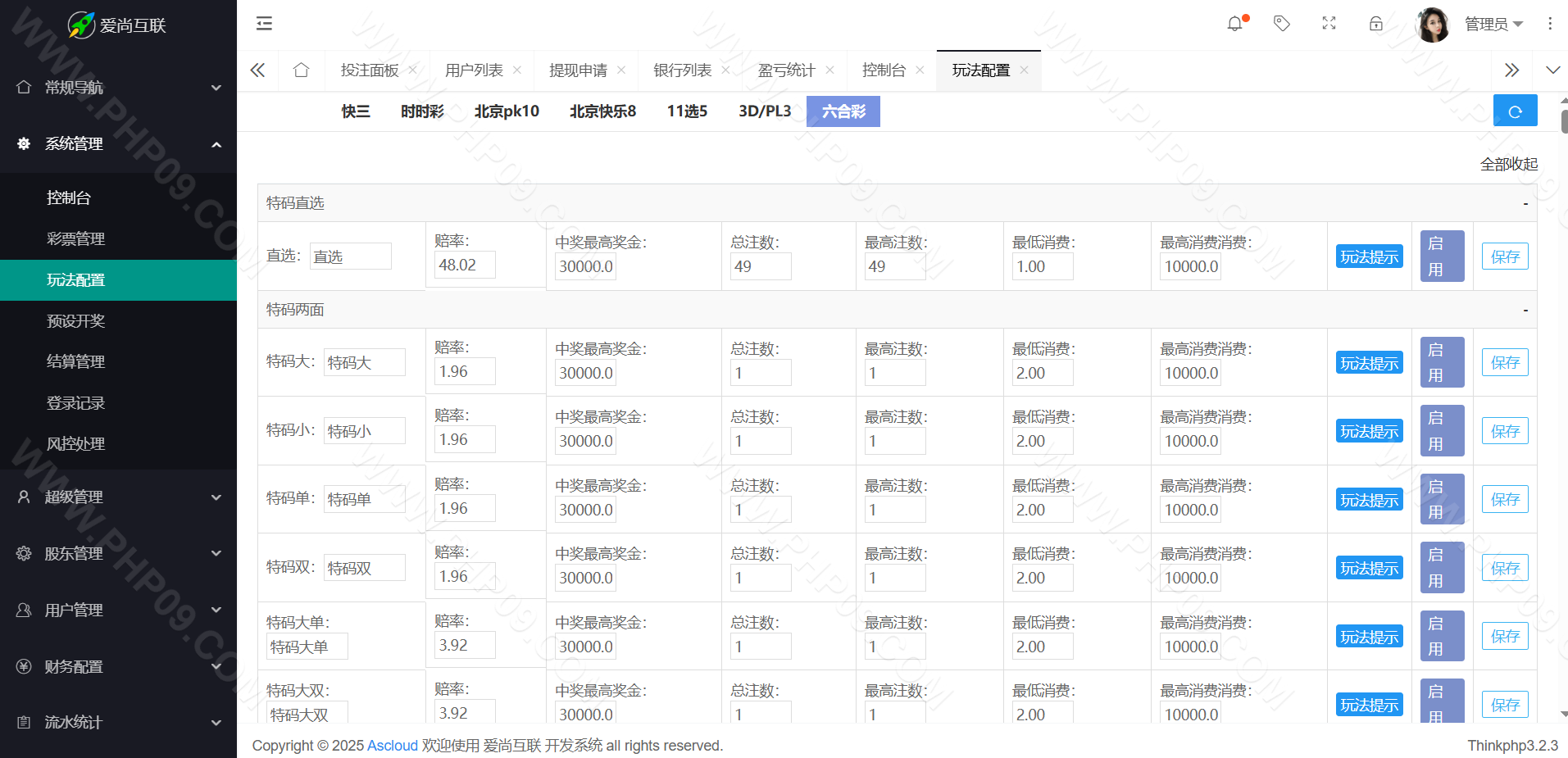Select the 北京pk10 lottery tab

(507, 111)
